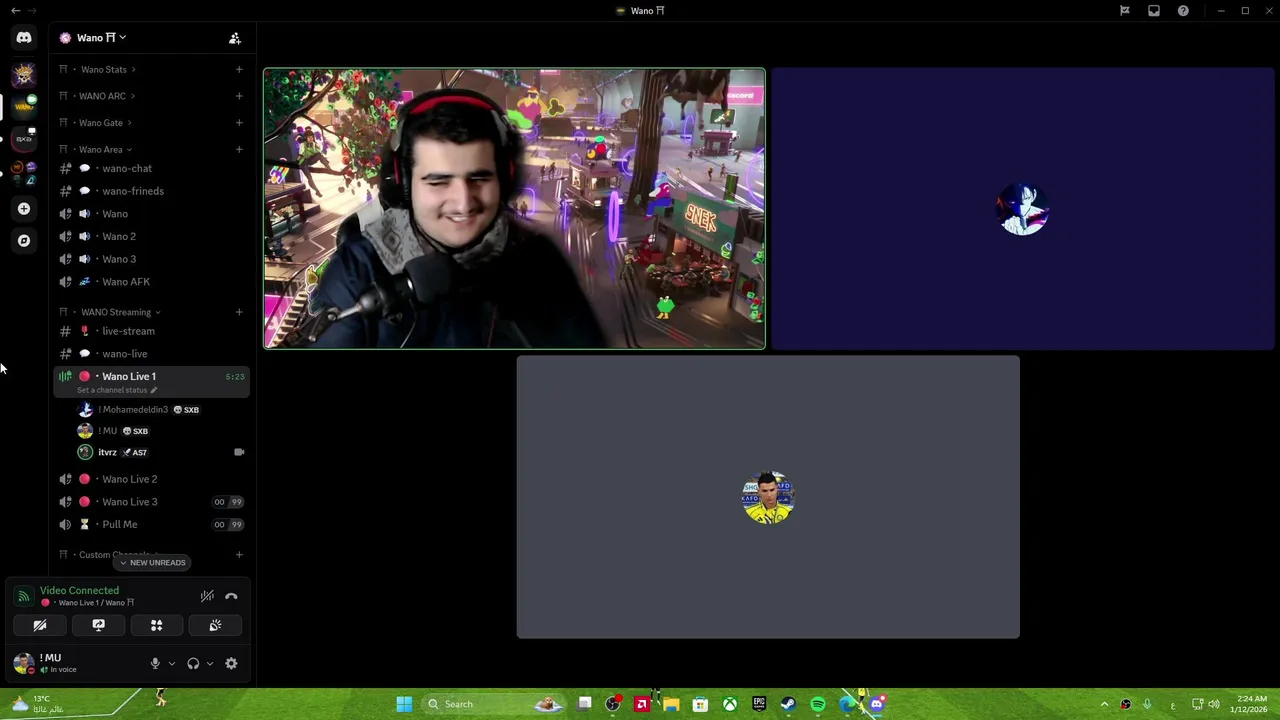Open the wano-chat text channel
Screen dimensions: 1280x720
pos(150,169)
